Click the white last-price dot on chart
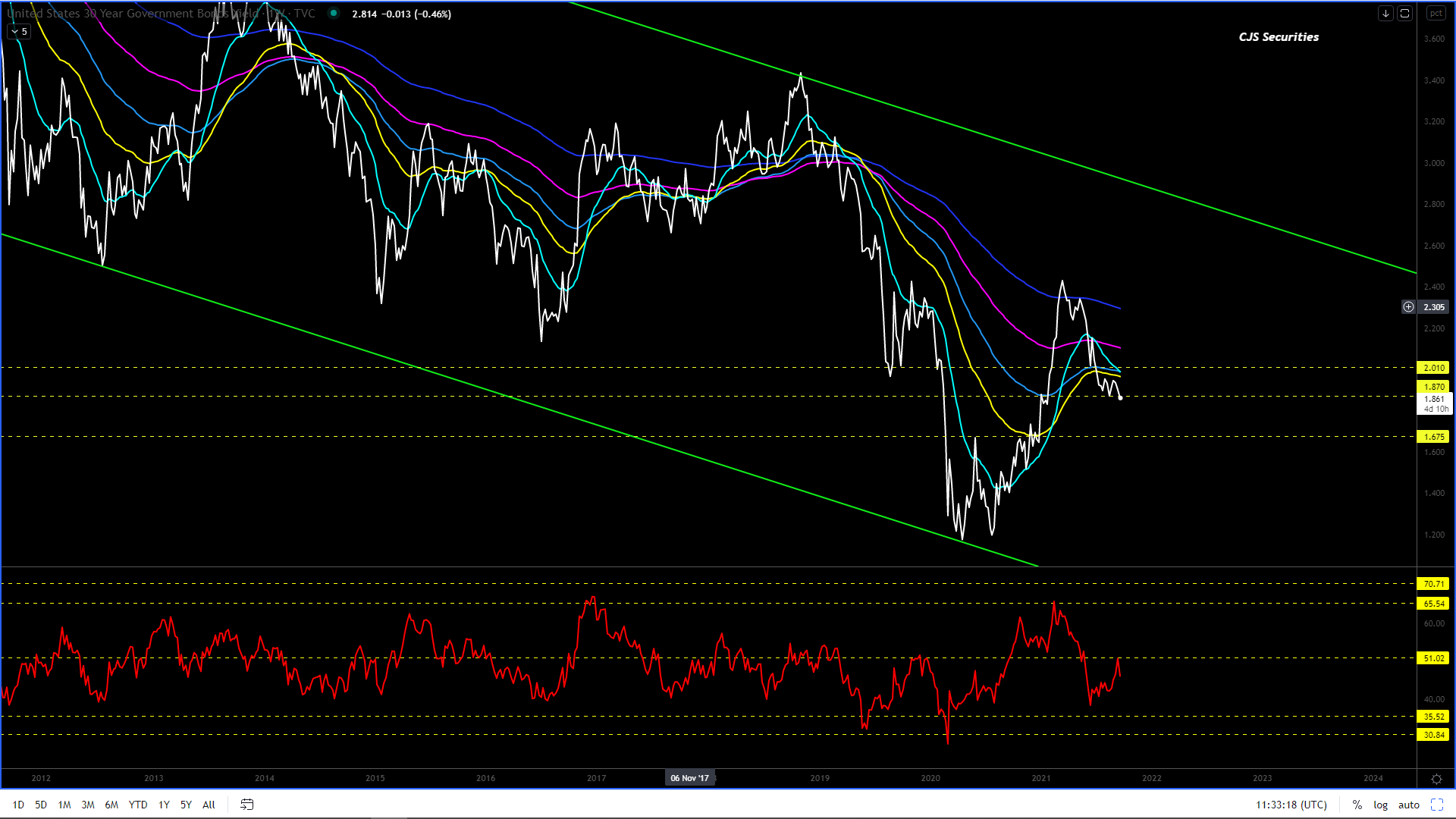 click(x=1120, y=397)
